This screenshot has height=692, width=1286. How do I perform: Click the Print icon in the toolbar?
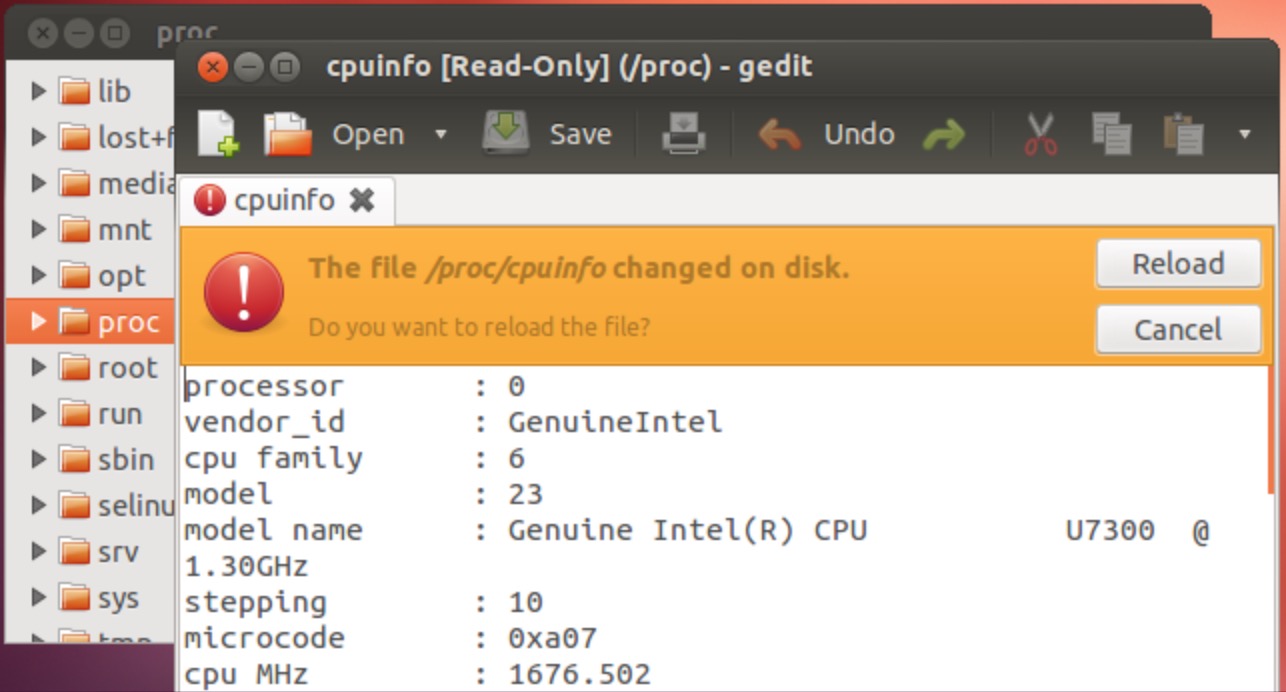click(x=684, y=134)
